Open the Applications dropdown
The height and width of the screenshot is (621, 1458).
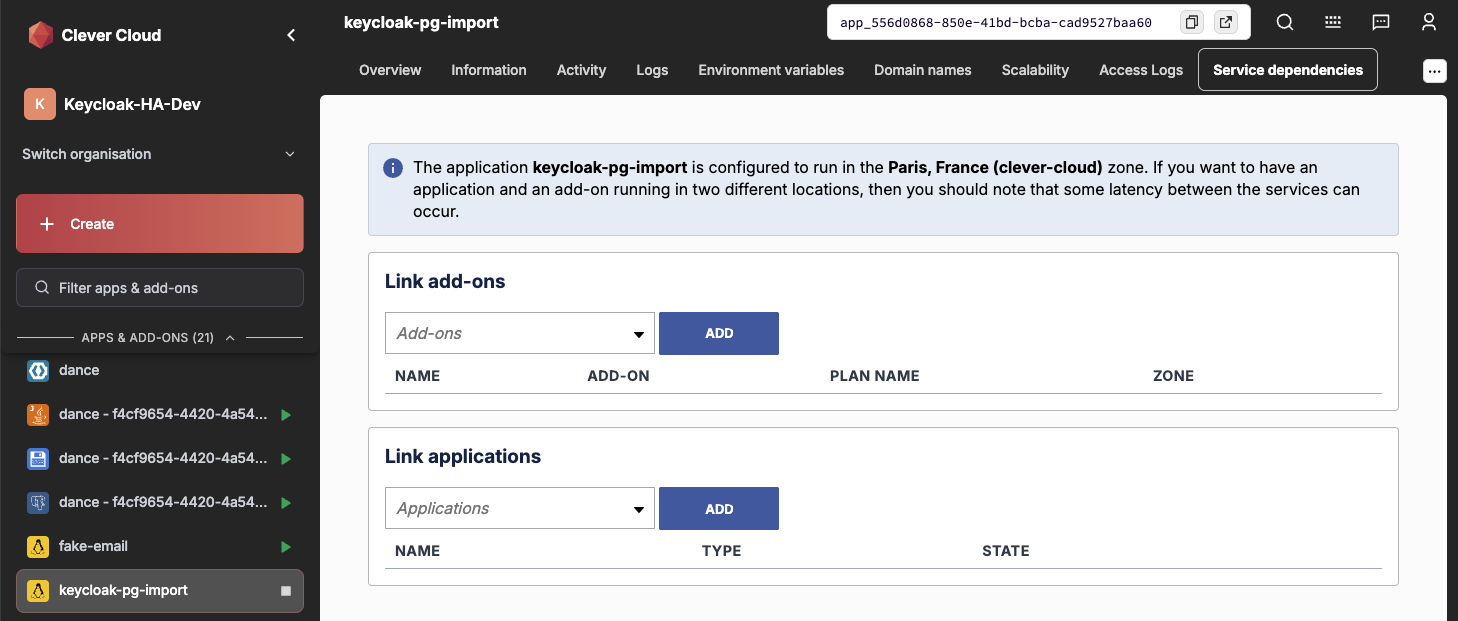(520, 508)
